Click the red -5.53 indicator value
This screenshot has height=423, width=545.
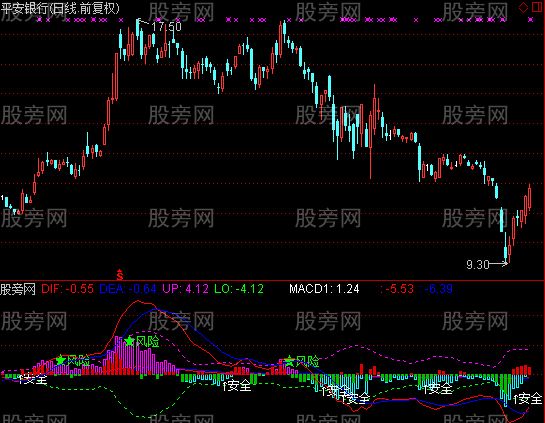(x=399, y=289)
